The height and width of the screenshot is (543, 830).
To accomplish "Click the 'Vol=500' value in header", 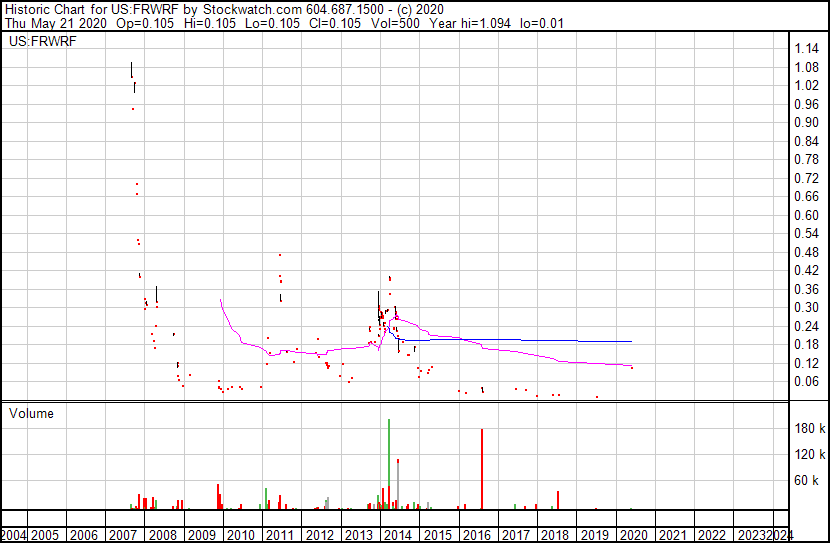I will click(x=395, y=23).
